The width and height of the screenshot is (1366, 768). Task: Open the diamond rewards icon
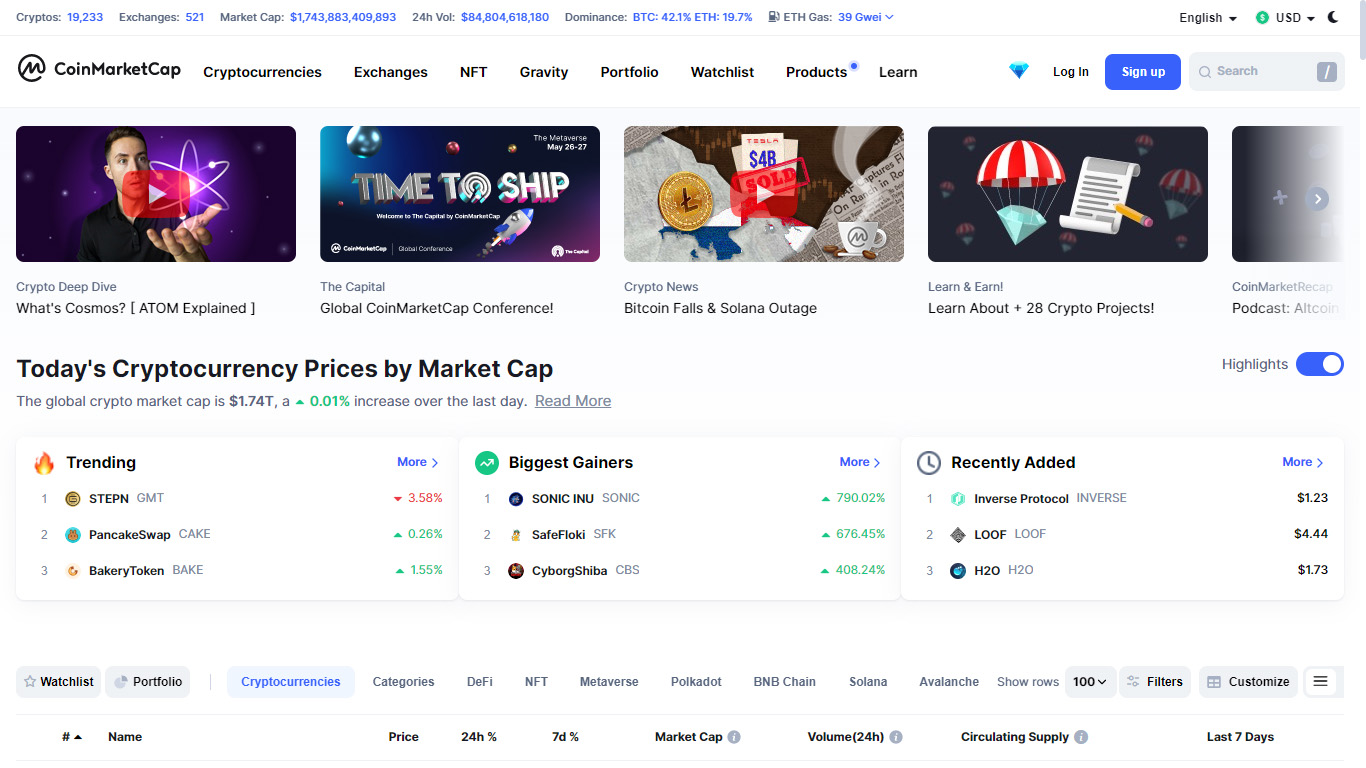click(x=1019, y=71)
